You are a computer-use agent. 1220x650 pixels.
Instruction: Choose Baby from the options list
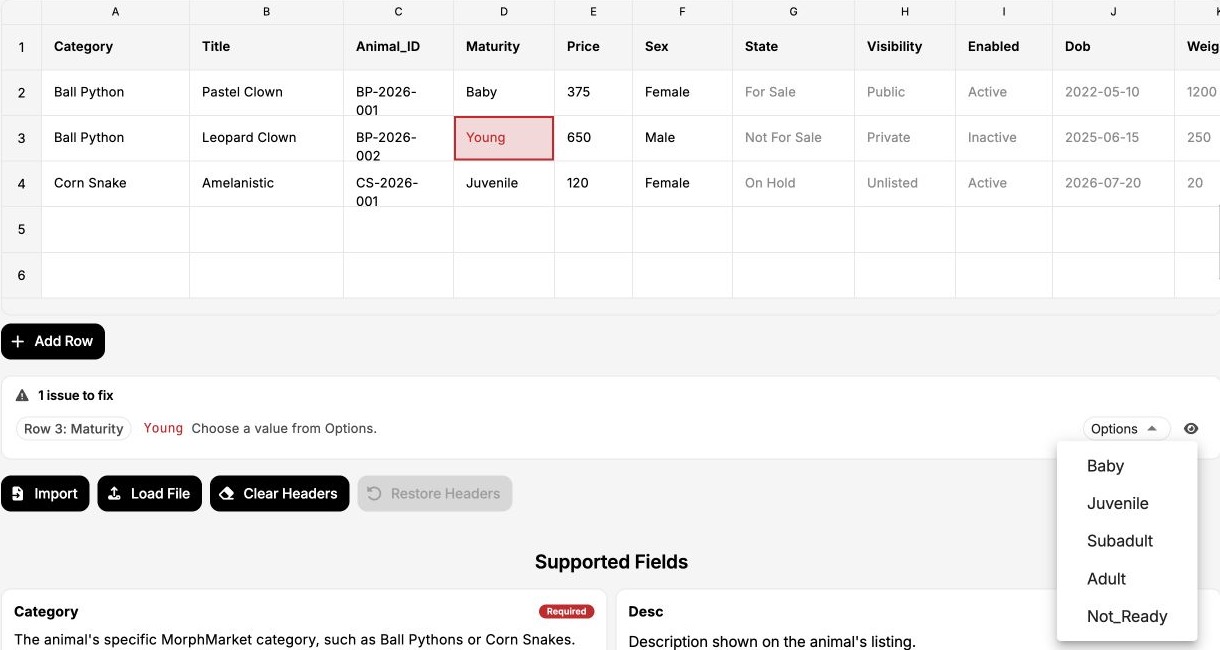point(1127,466)
